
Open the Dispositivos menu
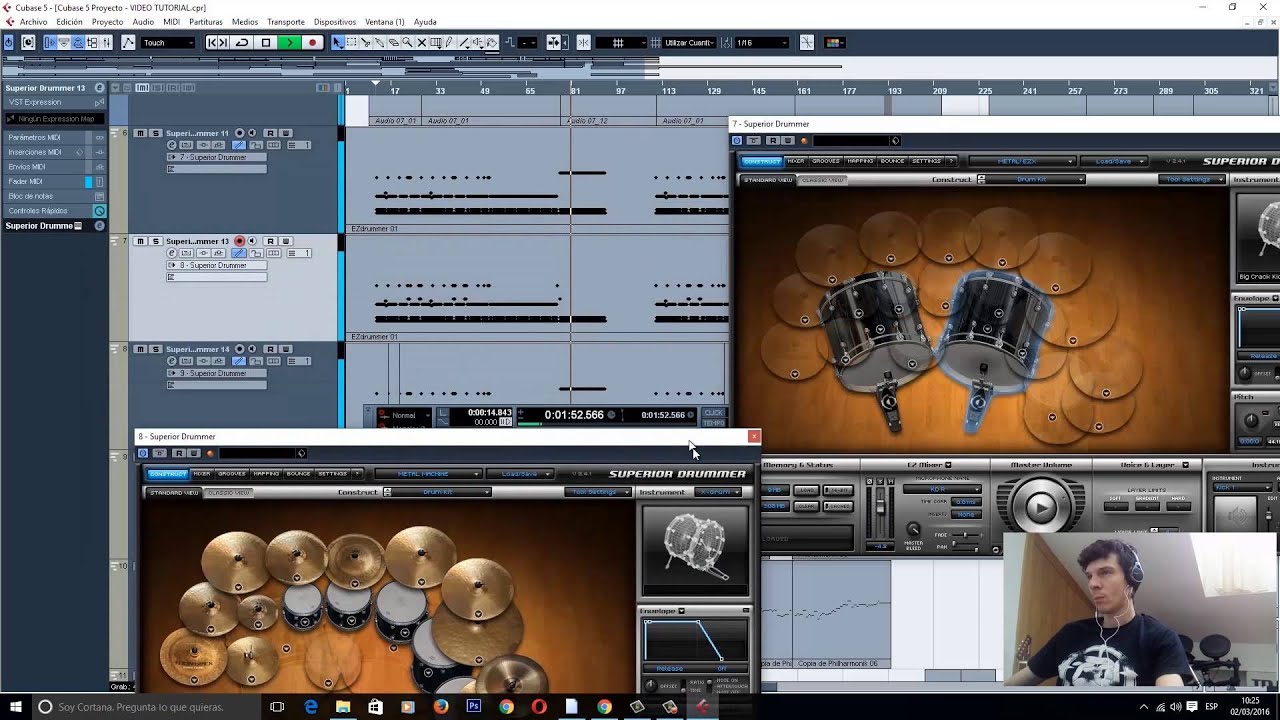335,22
